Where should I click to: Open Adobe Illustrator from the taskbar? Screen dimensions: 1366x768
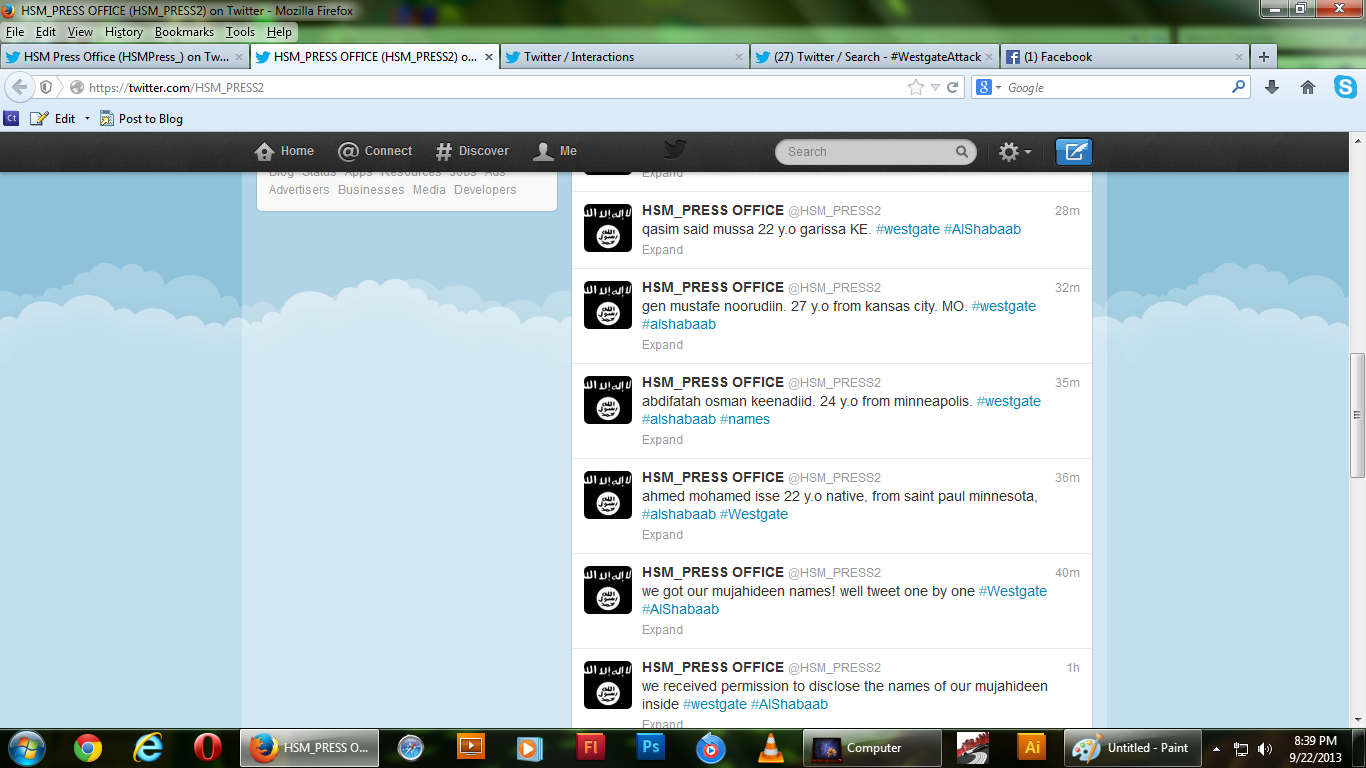pyautogui.click(x=1030, y=747)
